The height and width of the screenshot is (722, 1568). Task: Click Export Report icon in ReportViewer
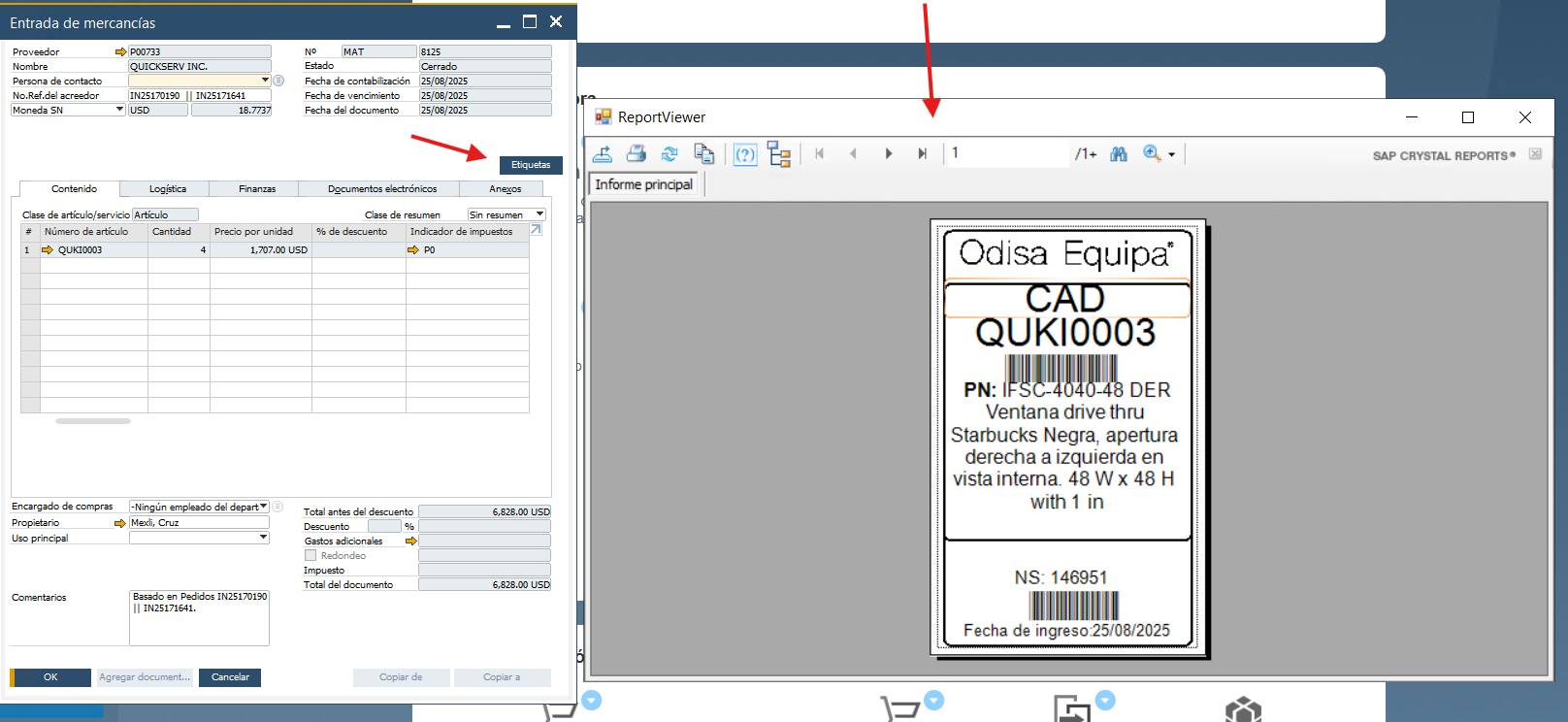[603, 153]
